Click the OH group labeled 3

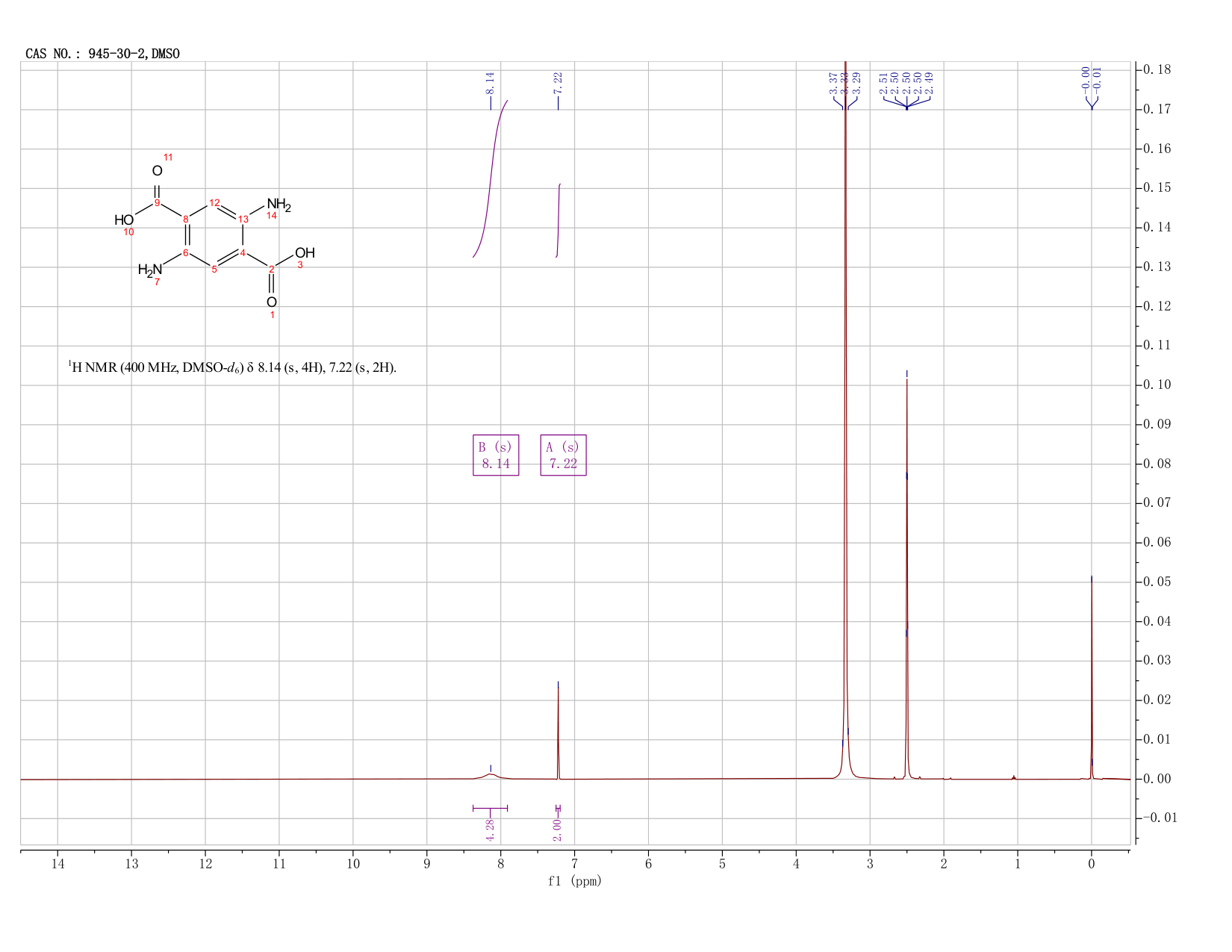pyautogui.click(x=305, y=253)
